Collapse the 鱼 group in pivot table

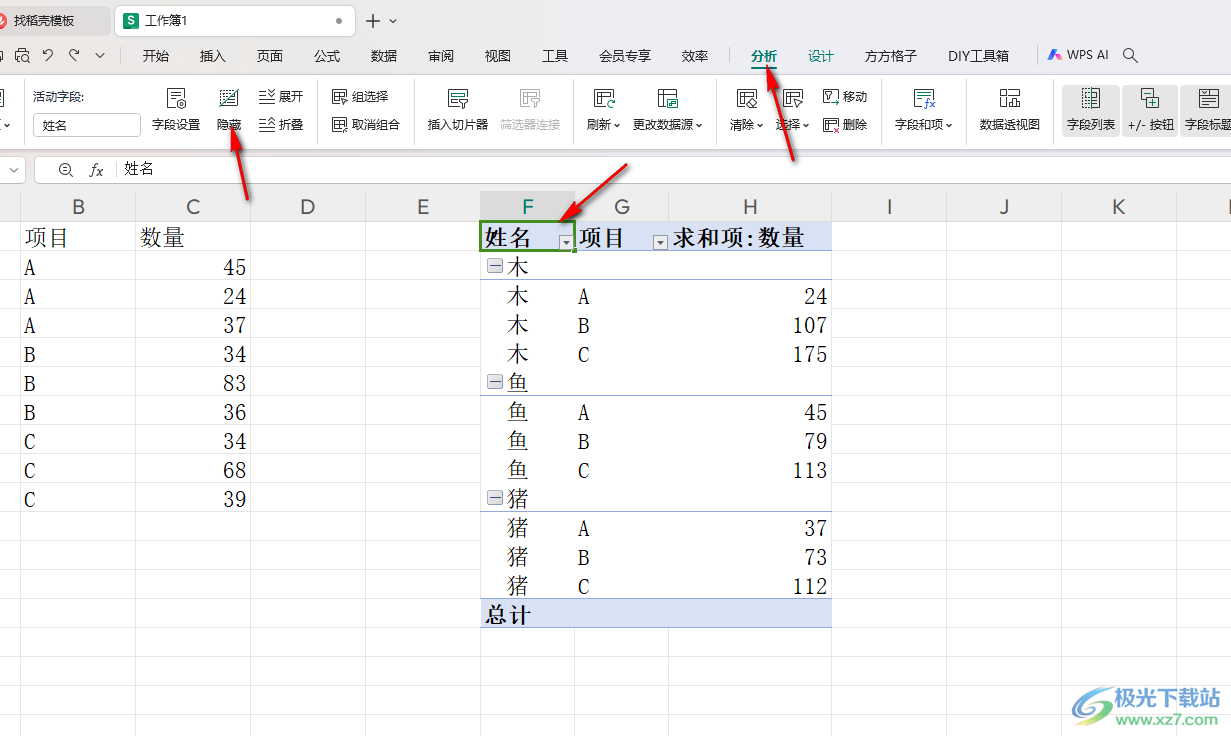(x=493, y=382)
